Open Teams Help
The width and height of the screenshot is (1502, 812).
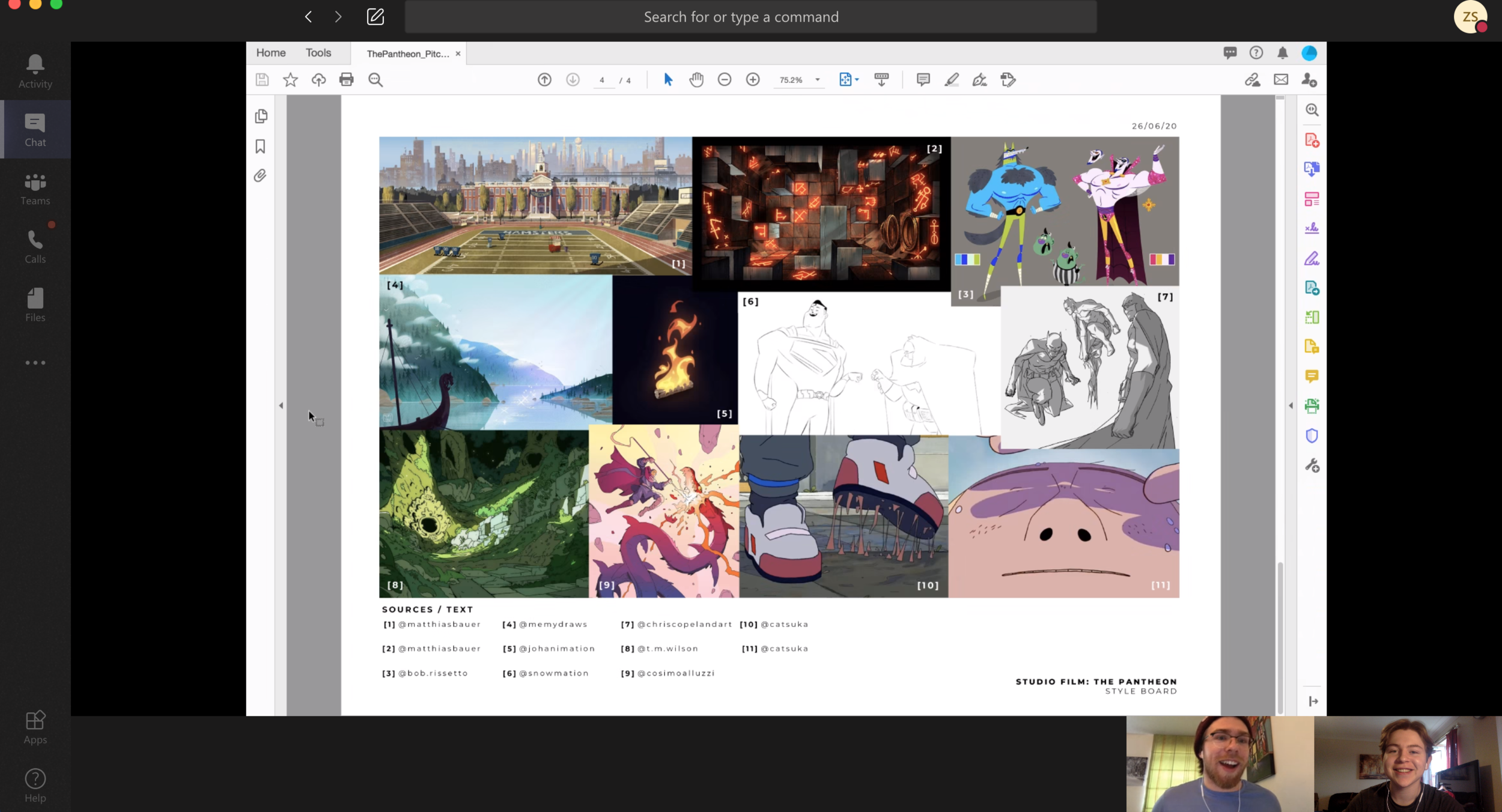(35, 785)
